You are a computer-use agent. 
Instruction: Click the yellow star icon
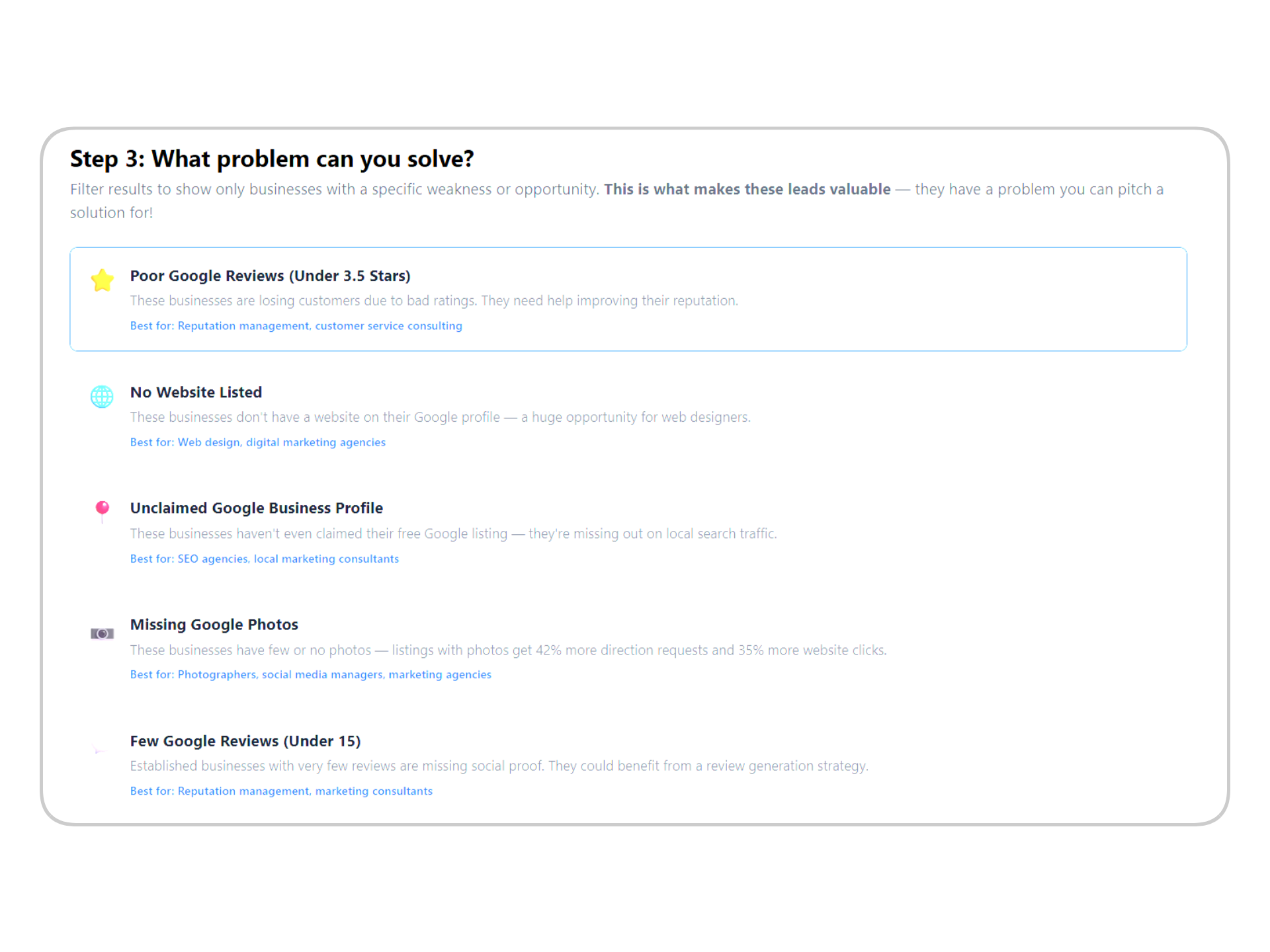(102, 280)
